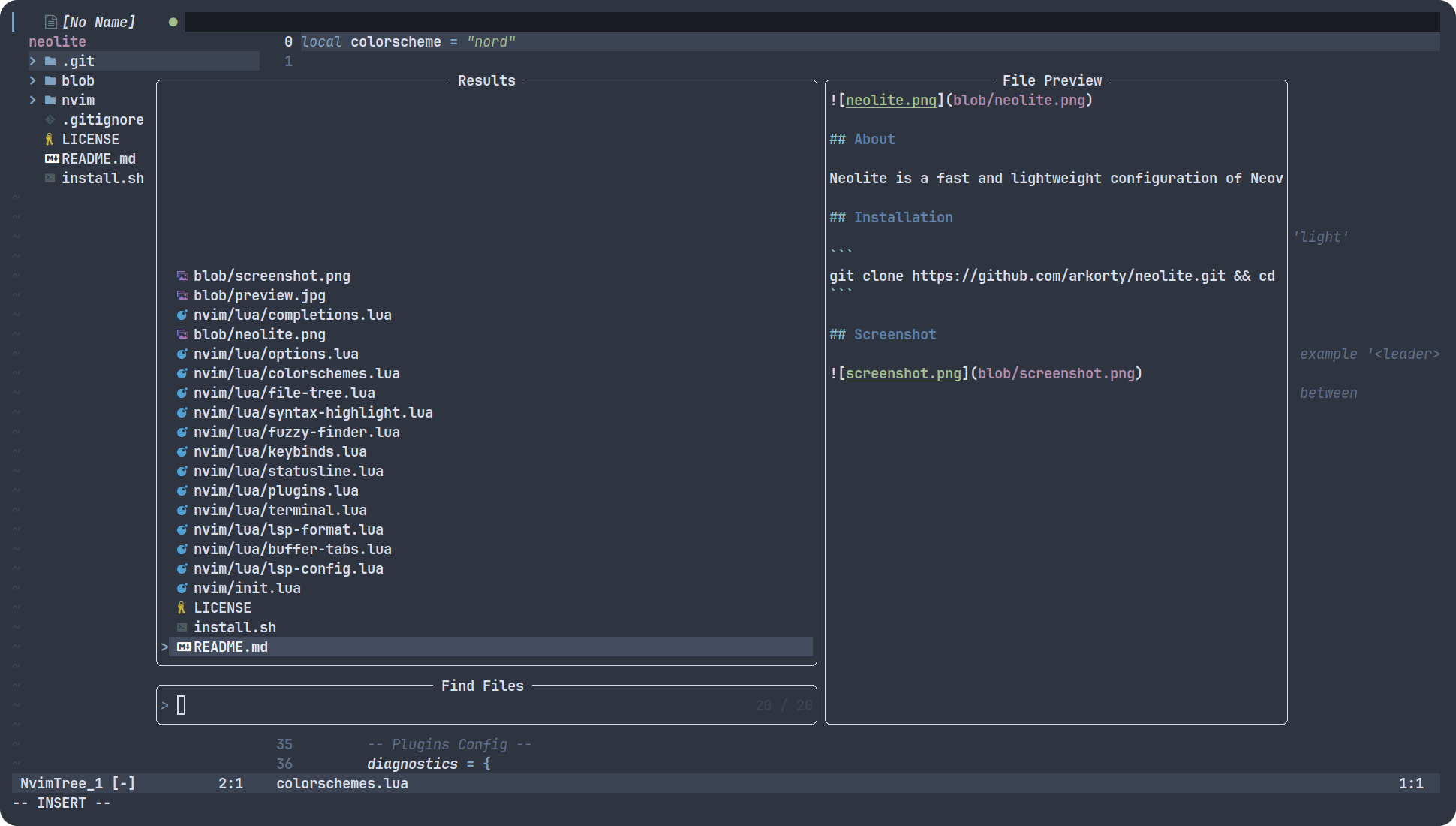
Task: Open nvim/lua/colorschemes.lua from results
Action: (296, 373)
